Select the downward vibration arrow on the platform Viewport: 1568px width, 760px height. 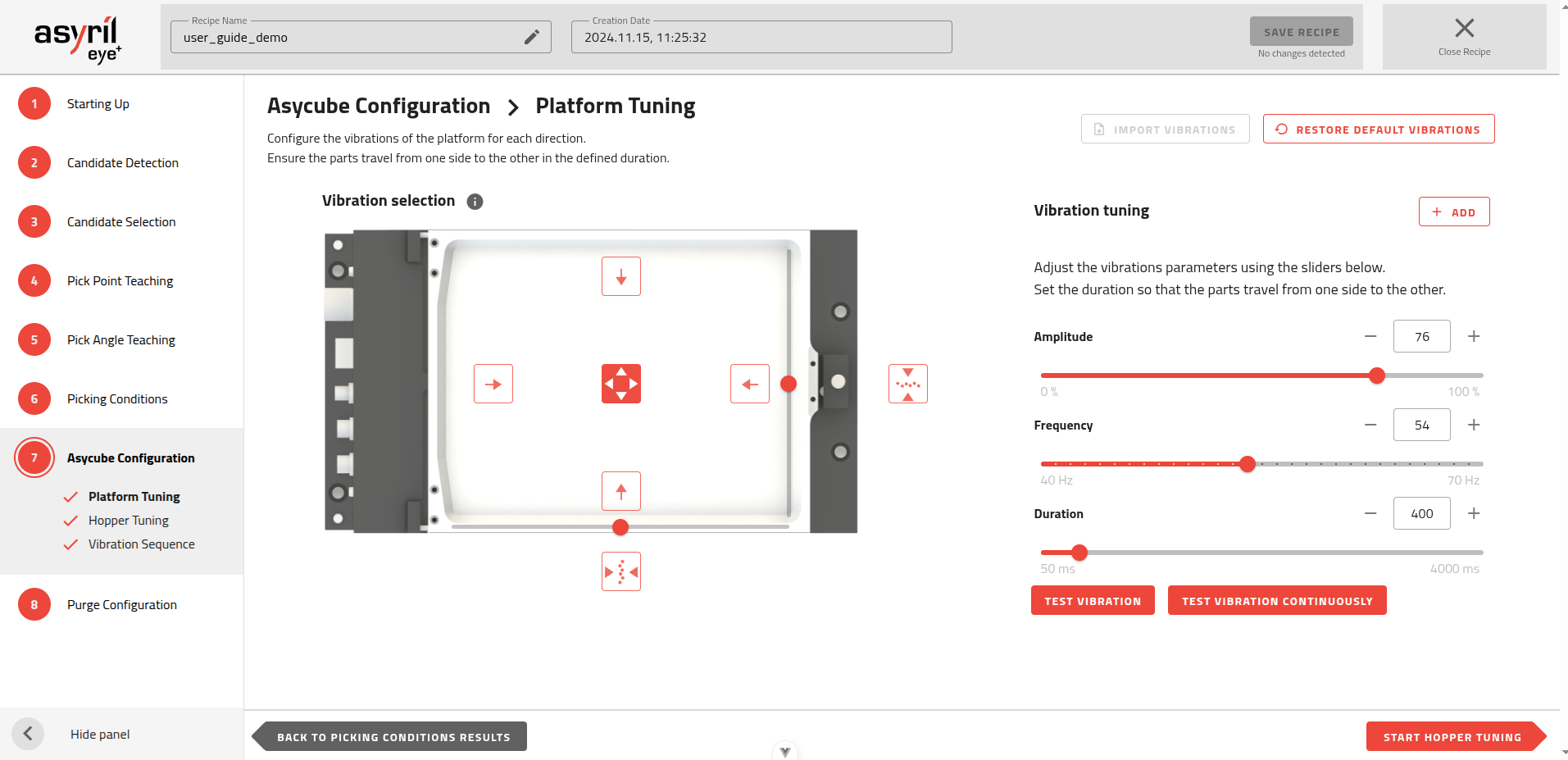[x=621, y=277]
